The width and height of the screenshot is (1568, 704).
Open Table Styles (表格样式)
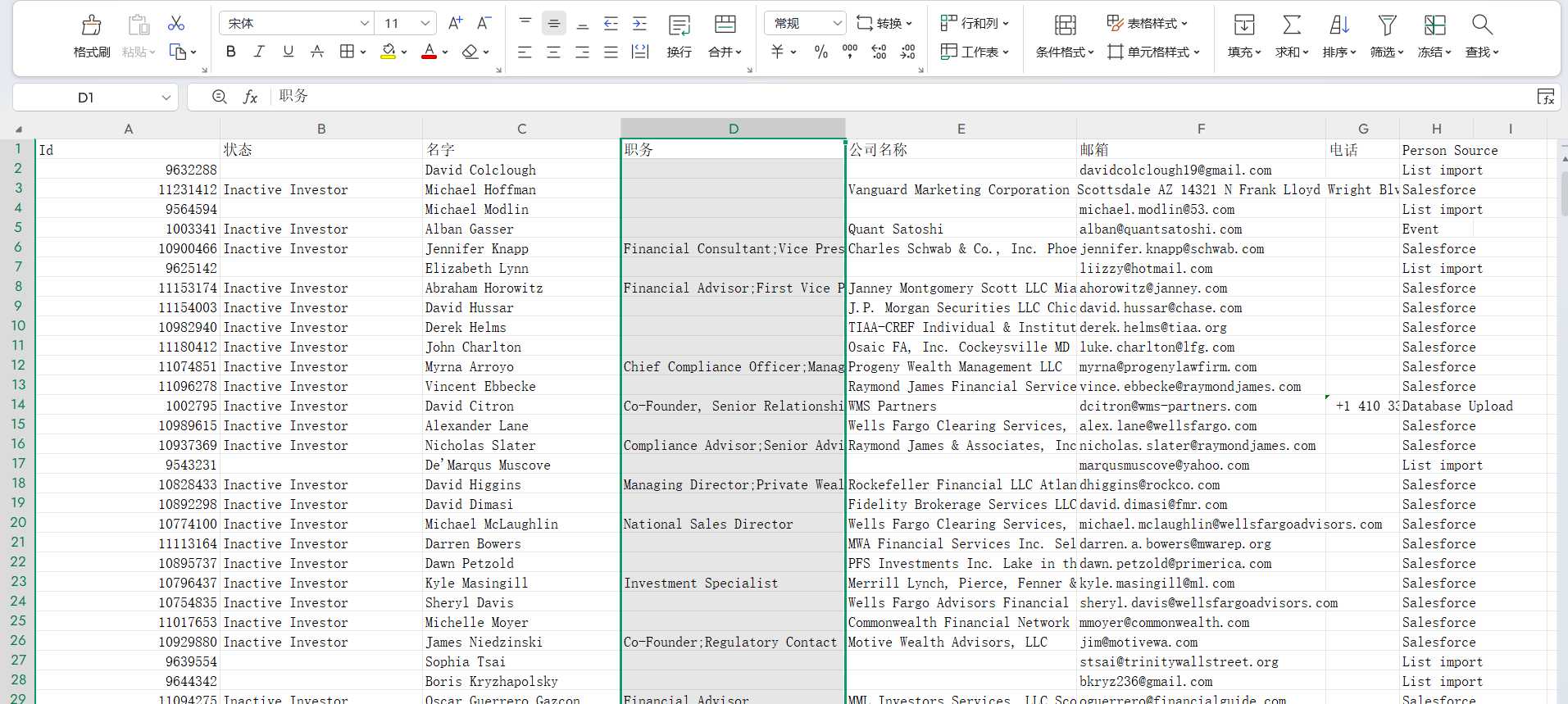point(1147,23)
